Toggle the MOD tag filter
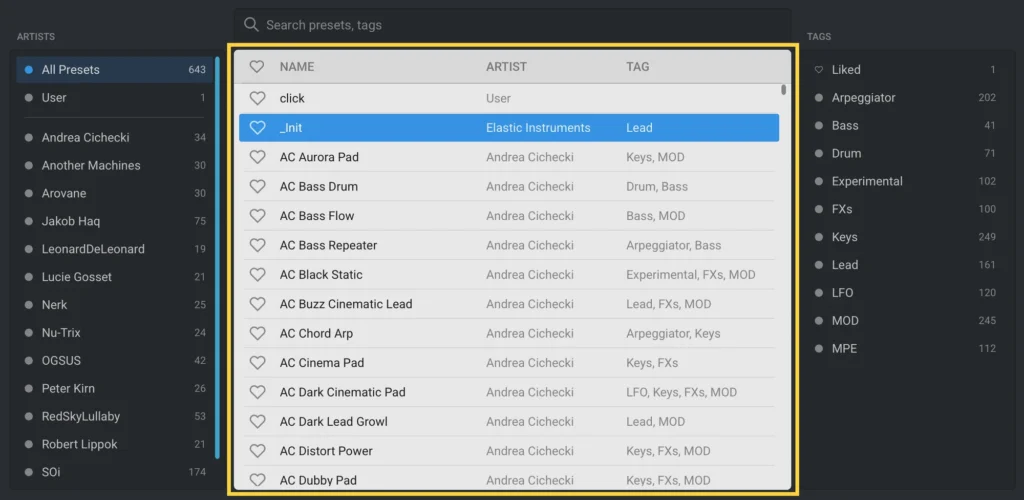The image size is (1024, 500). [x=906, y=320]
